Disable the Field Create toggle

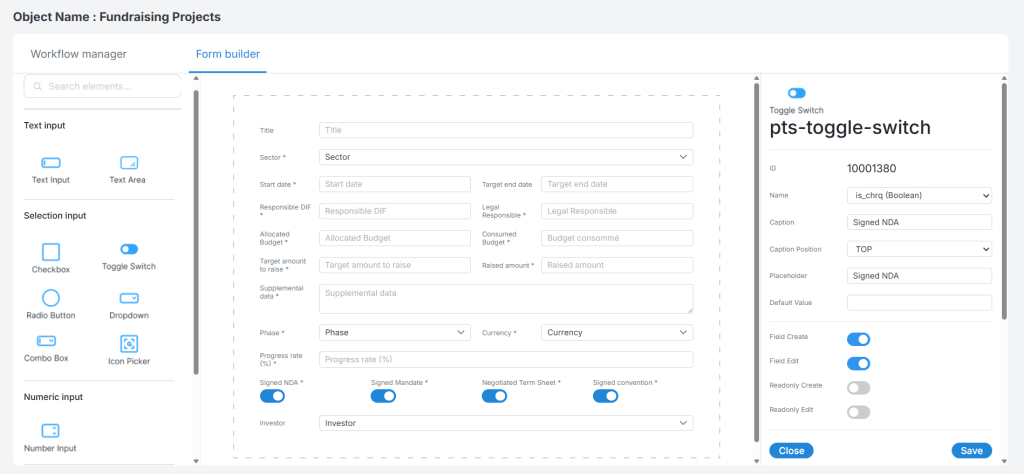pos(858,340)
